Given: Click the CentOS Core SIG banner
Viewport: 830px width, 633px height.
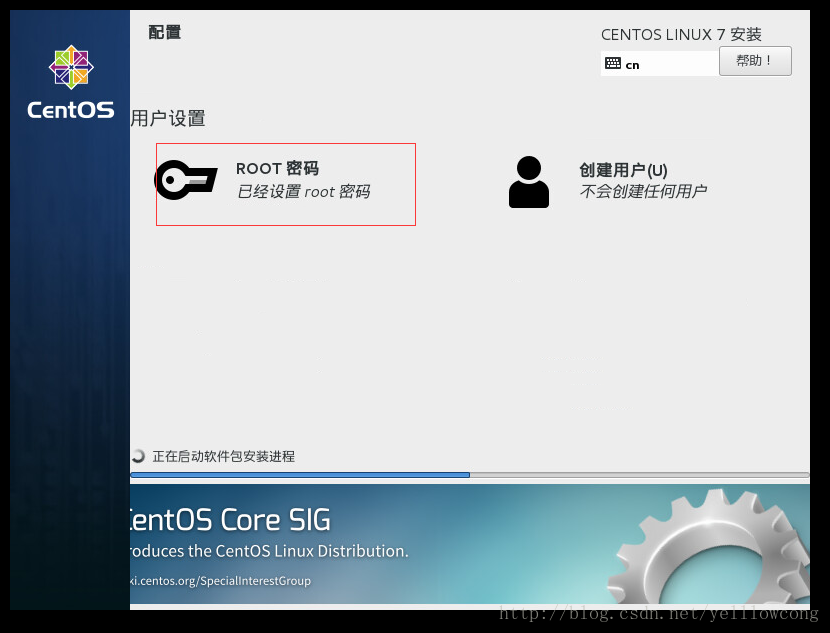Looking at the screenshot, I should [x=470, y=544].
